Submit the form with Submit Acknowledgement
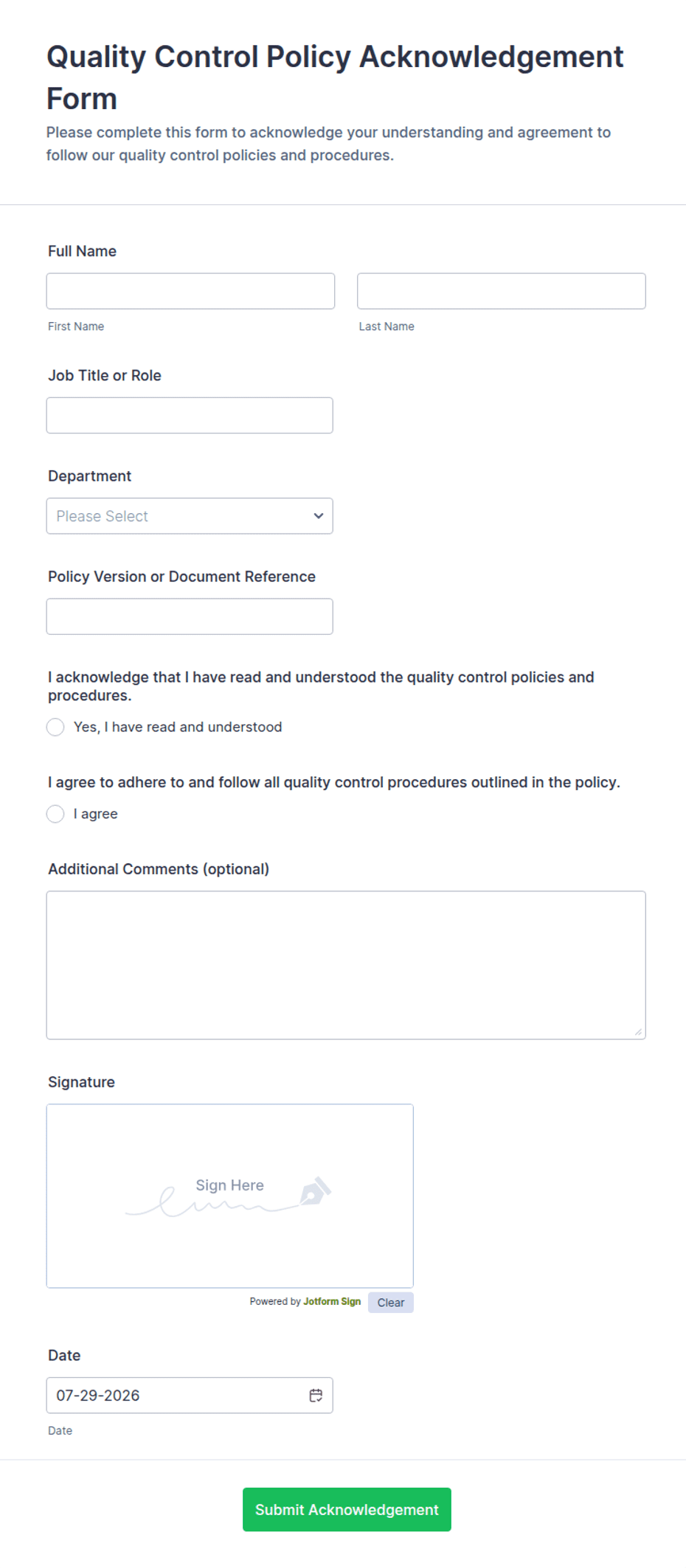Viewport: 686px width, 1568px height. [x=347, y=1510]
